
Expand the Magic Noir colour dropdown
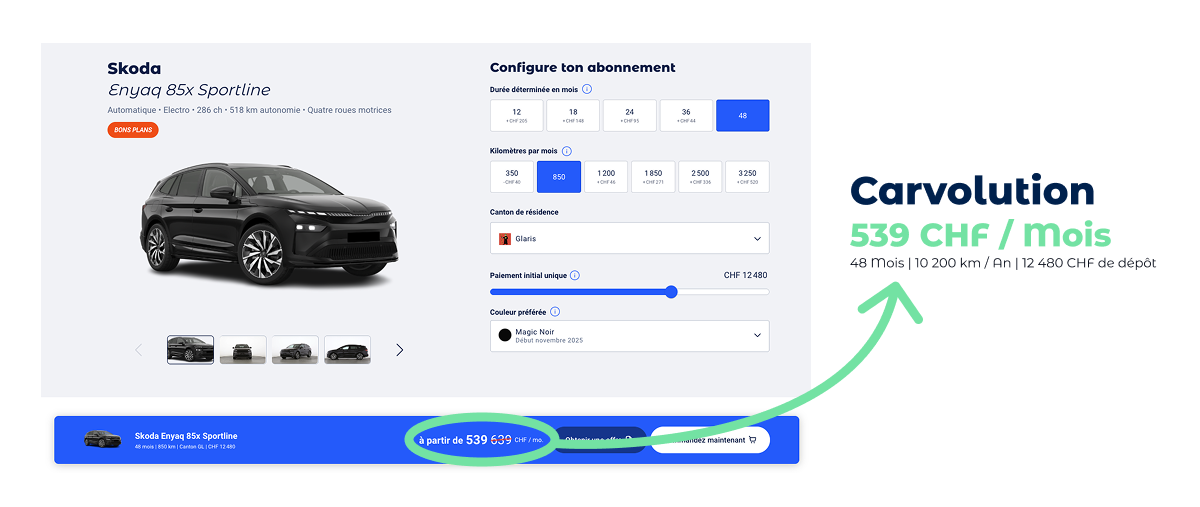pos(630,336)
